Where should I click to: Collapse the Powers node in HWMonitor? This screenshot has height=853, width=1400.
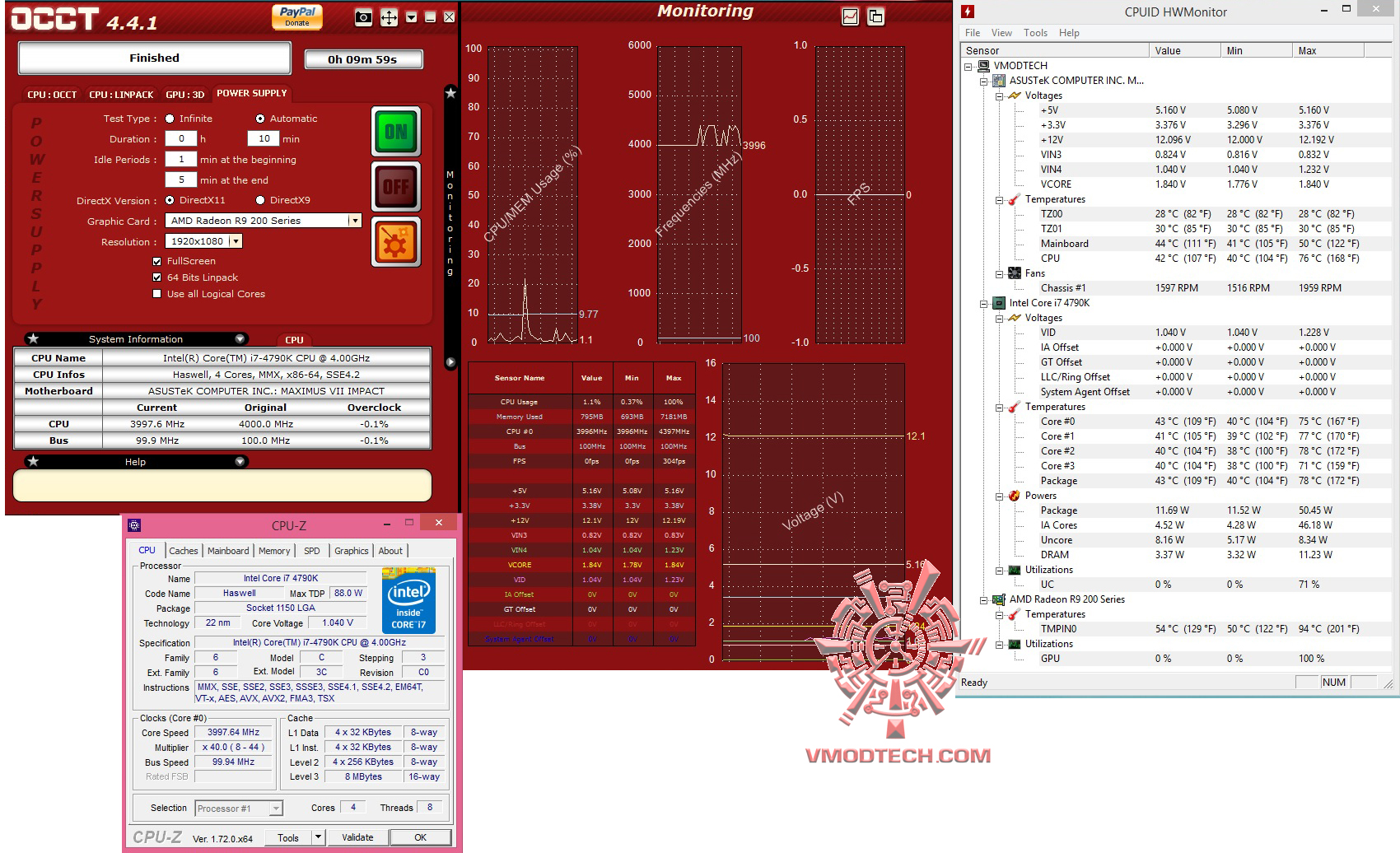click(x=999, y=496)
